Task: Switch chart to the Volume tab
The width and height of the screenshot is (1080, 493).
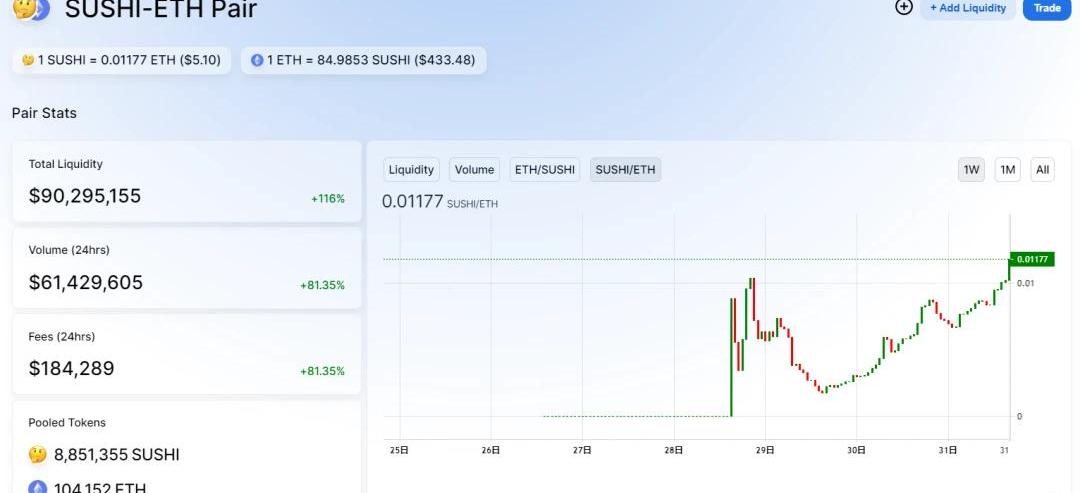Action: click(x=474, y=170)
